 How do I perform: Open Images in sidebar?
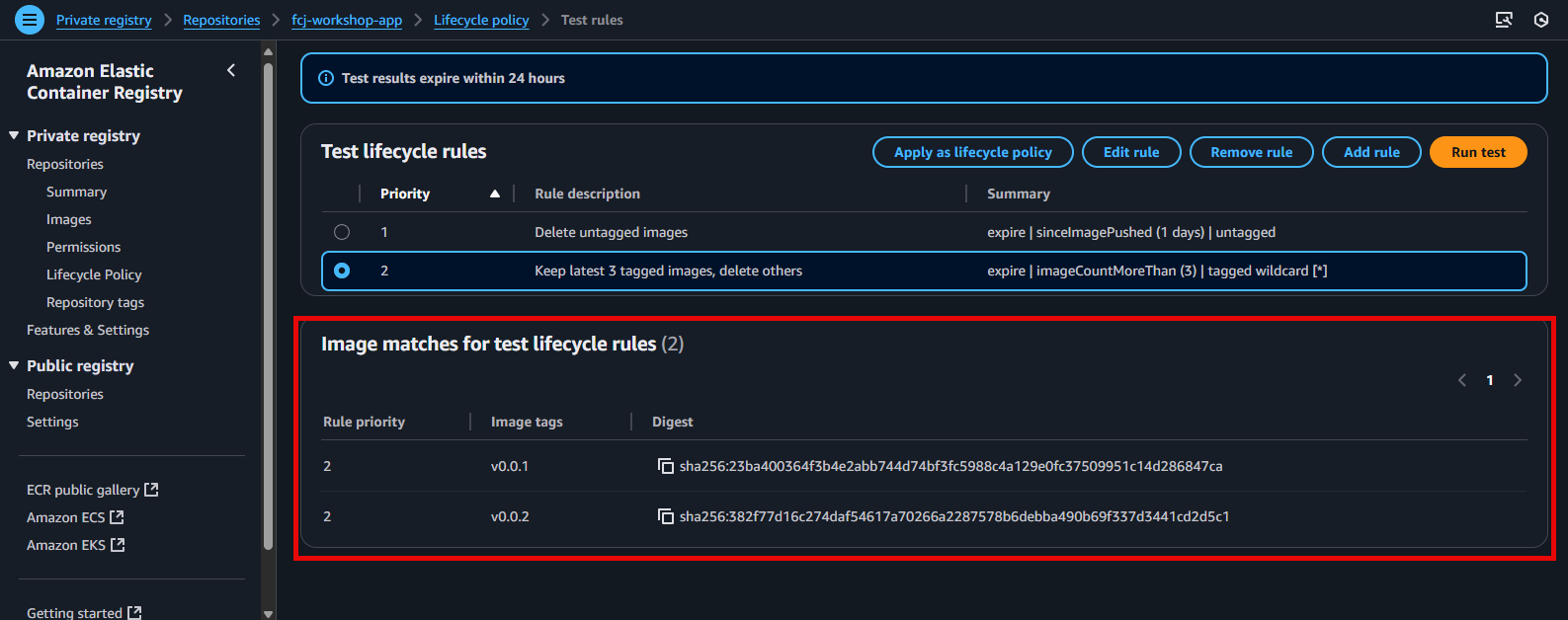click(69, 219)
